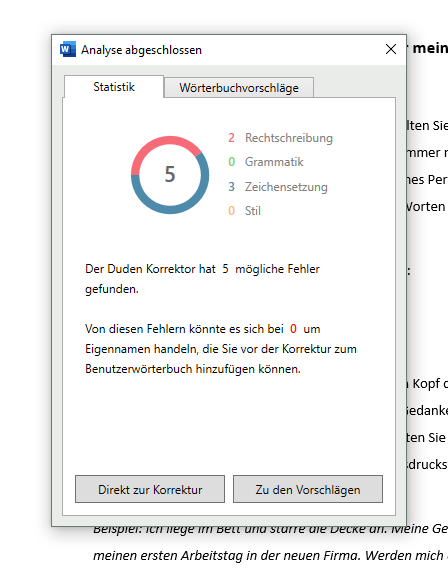Click the Zu den Vorschlägen button
This screenshot has height=574, width=448.
click(x=308, y=489)
